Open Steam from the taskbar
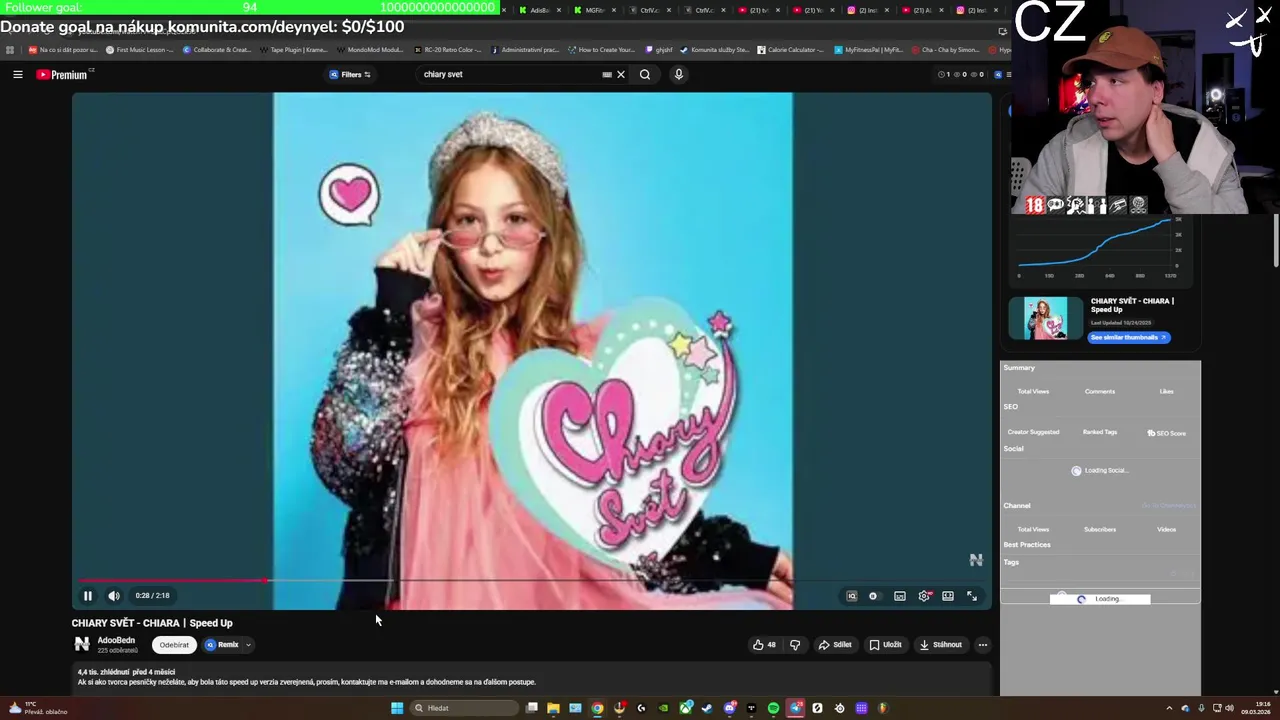The width and height of the screenshot is (1280, 720). tap(707, 708)
